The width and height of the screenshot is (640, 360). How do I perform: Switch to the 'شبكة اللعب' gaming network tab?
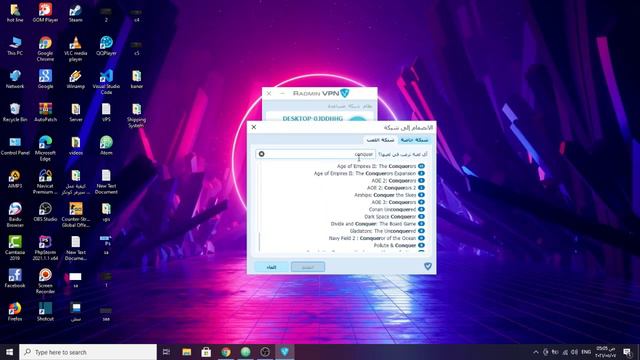tap(380, 140)
